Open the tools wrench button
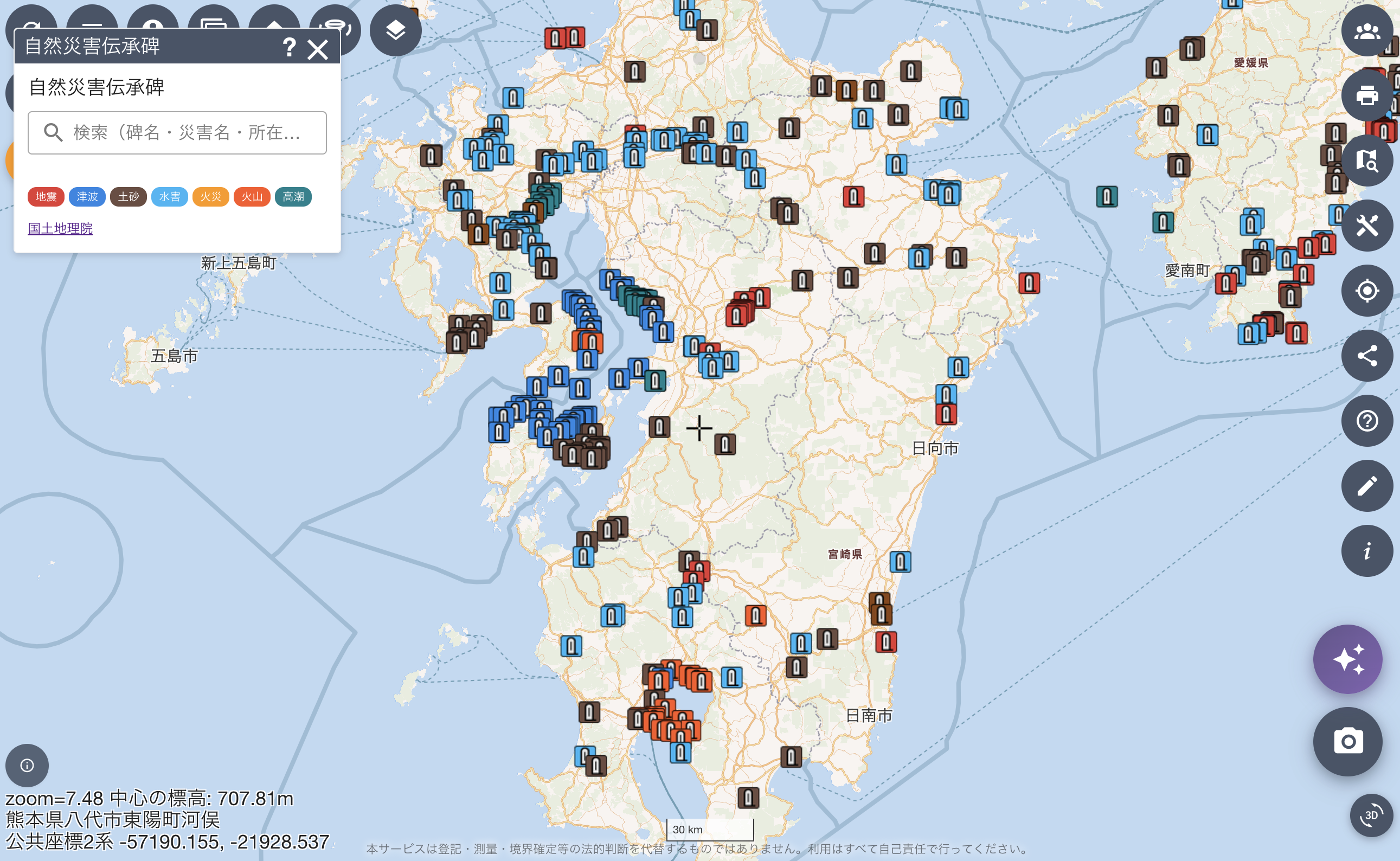The height and width of the screenshot is (861, 1400). [x=1366, y=226]
